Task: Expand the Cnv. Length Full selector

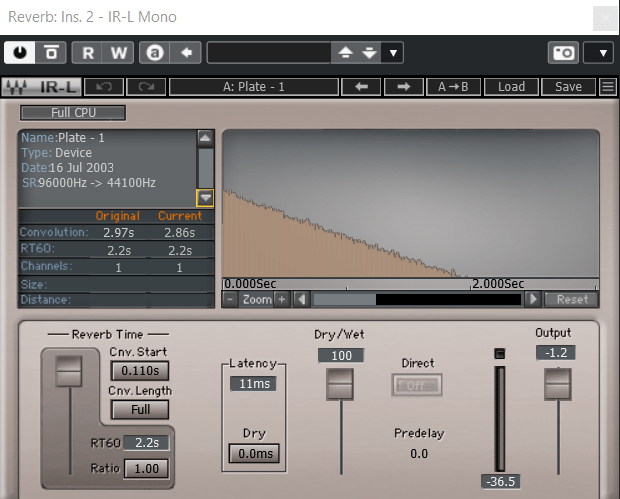Action: coord(138,409)
